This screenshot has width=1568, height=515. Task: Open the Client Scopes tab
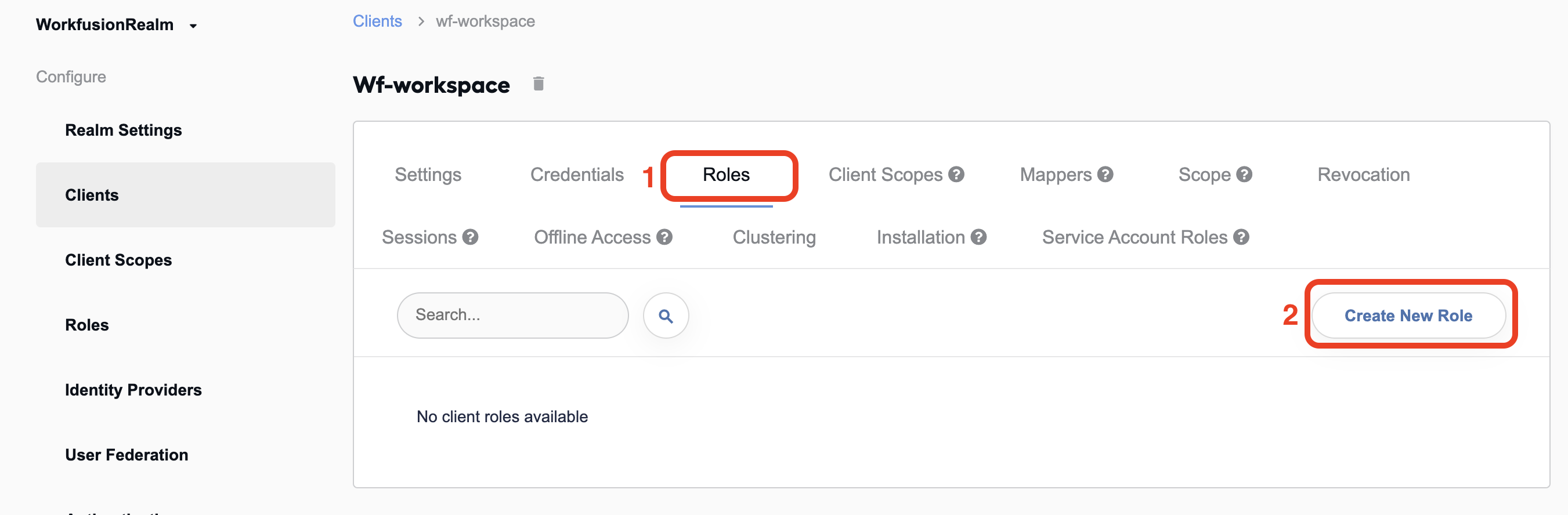pyautogui.click(x=885, y=175)
